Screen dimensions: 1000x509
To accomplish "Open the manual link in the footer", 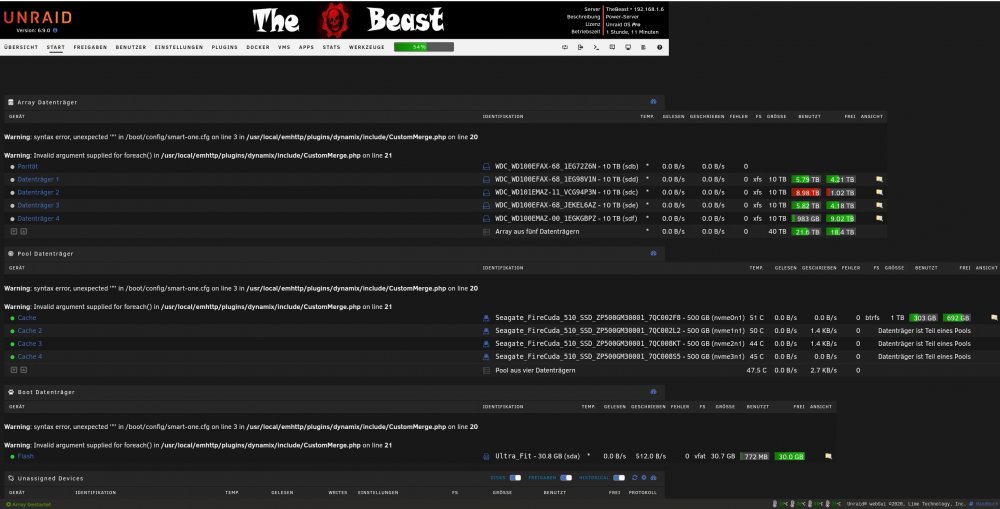I will [x=985, y=504].
